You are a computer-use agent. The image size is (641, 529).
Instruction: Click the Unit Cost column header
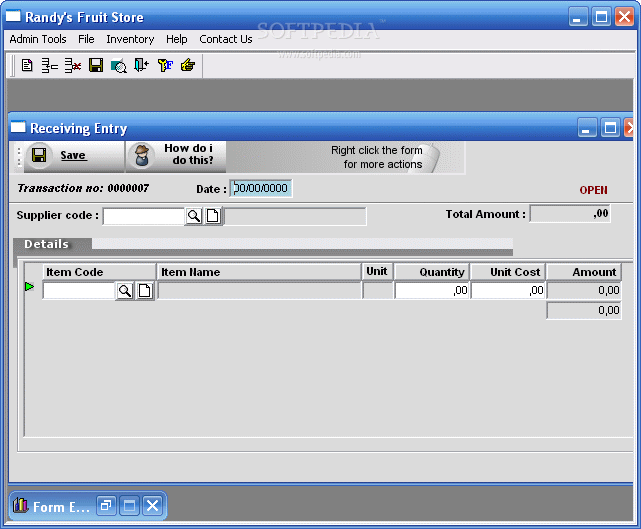pos(508,272)
